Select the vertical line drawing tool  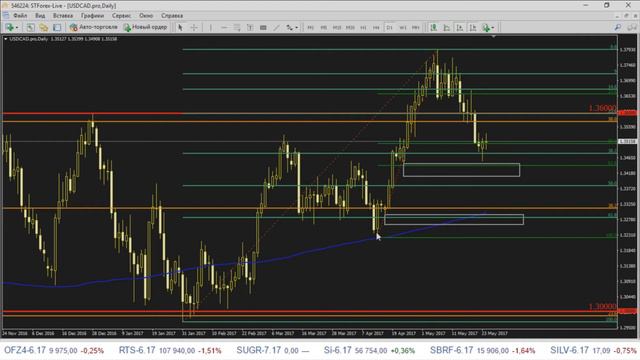point(211,27)
